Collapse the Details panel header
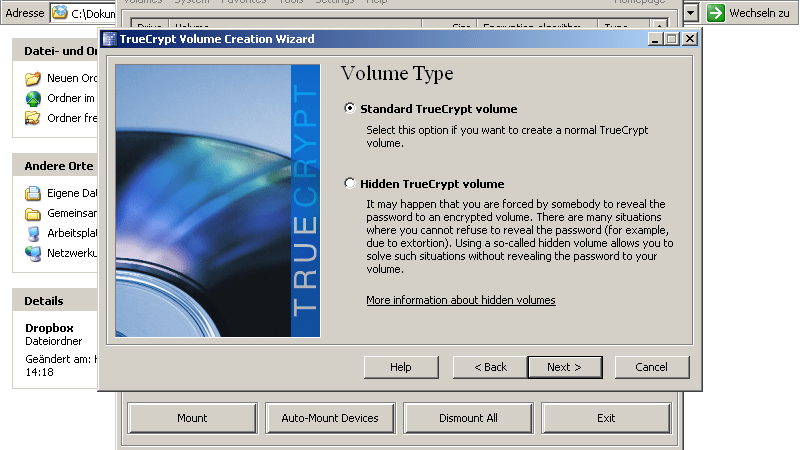Viewport: 800px width, 450px height. 55,301
